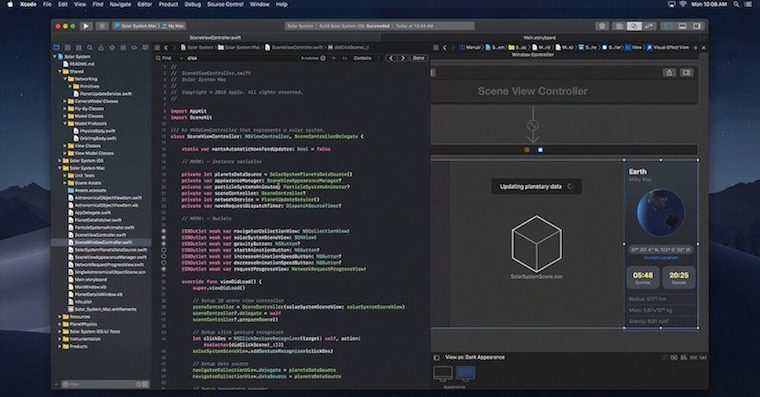Run the project with the Play button
760x397 pixels.
[x=86, y=26]
